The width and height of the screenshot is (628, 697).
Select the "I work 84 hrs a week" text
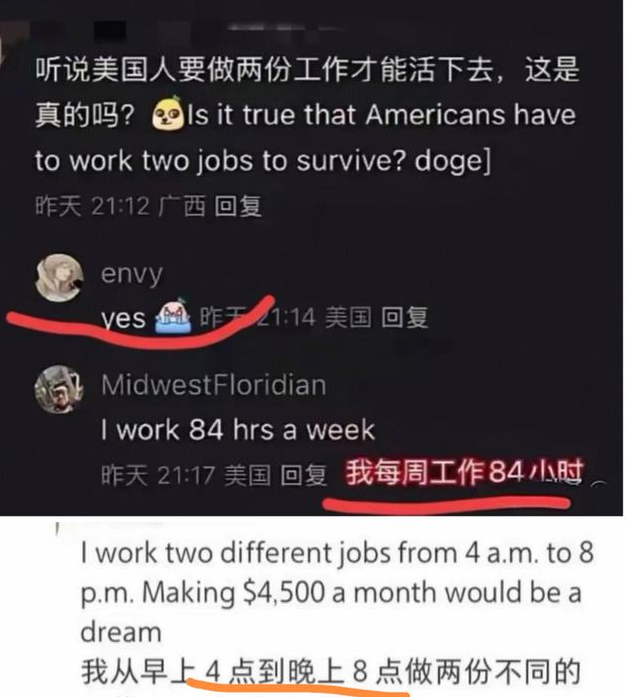point(238,430)
